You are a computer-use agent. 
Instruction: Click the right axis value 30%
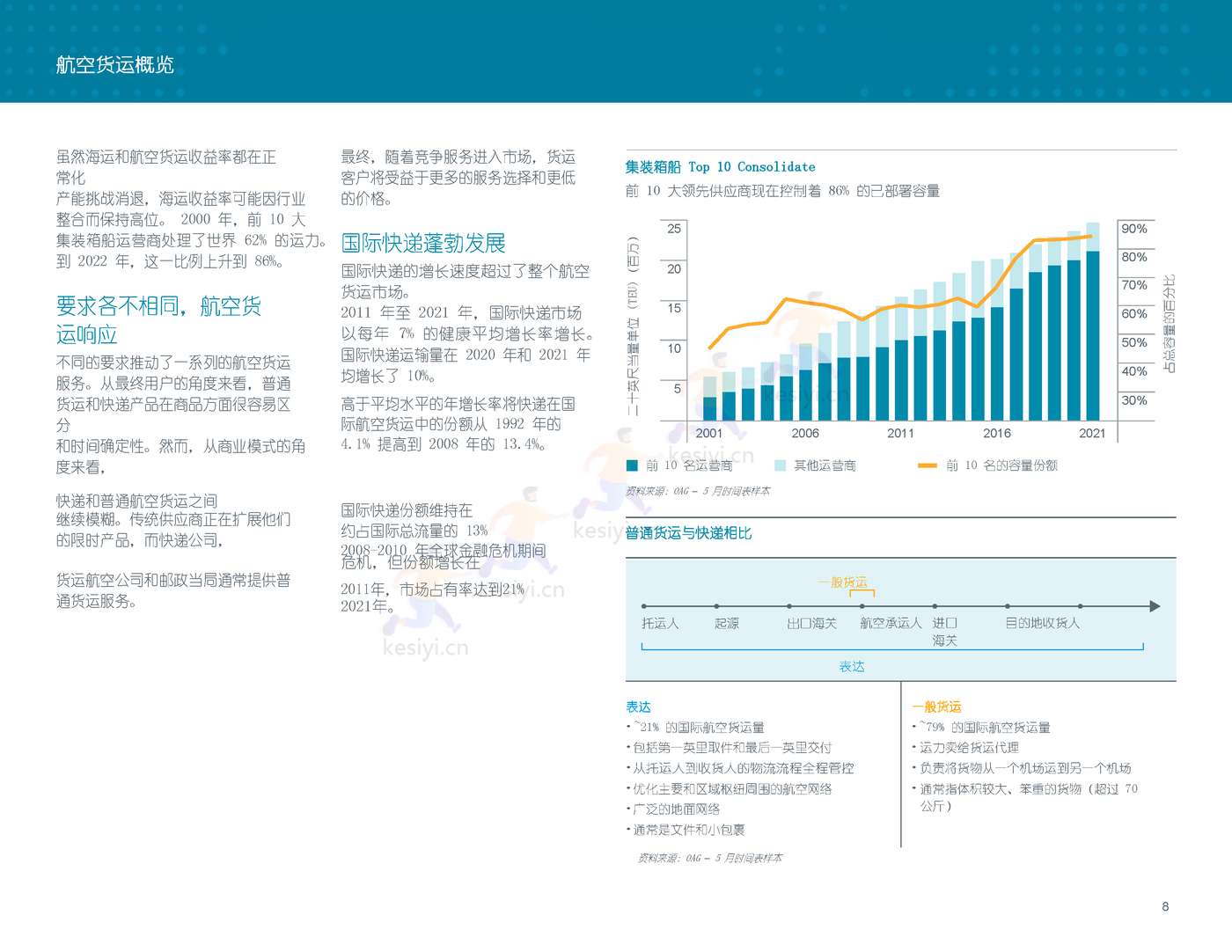pos(1134,400)
